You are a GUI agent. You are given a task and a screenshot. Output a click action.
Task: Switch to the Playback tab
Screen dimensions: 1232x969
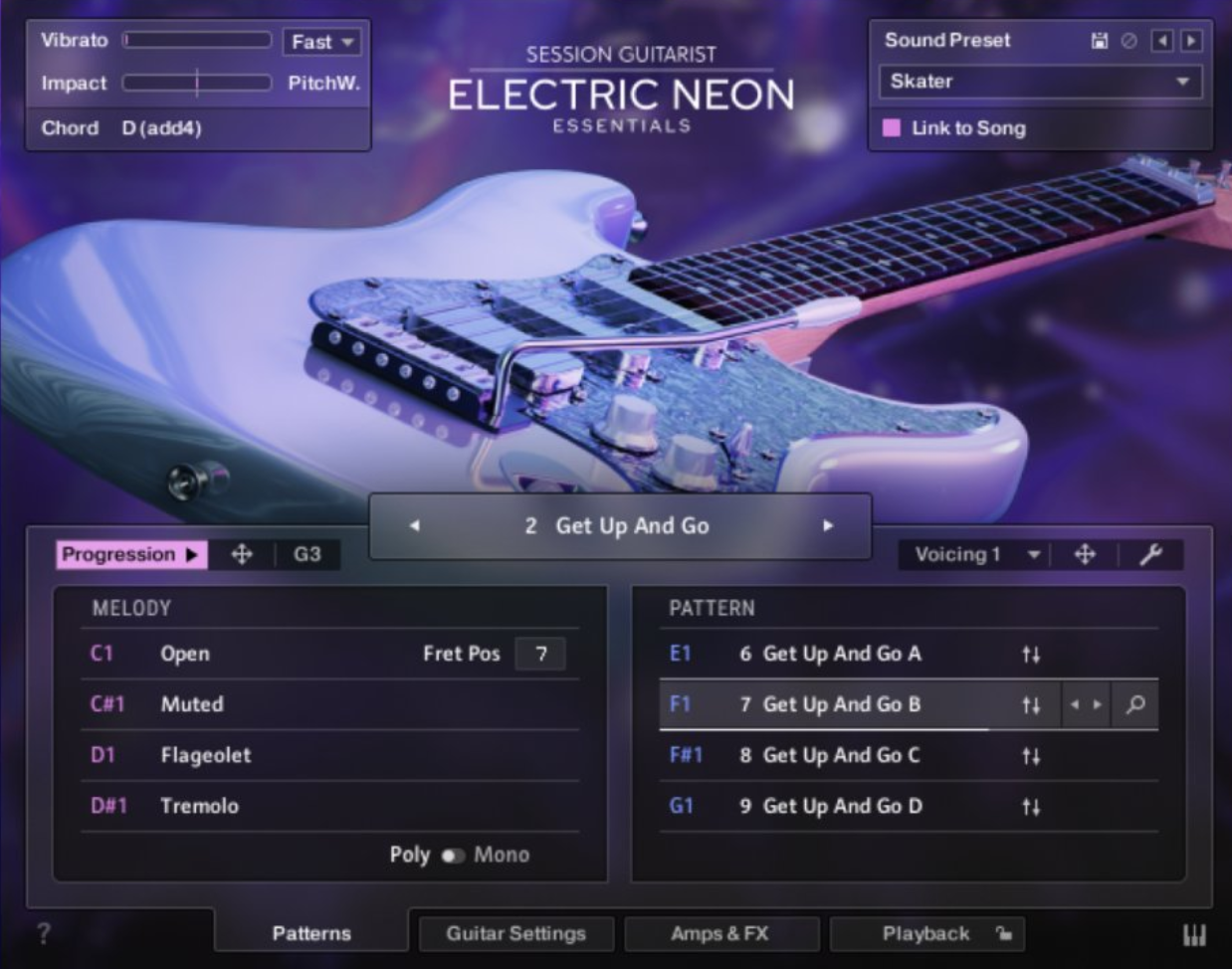coord(926,933)
